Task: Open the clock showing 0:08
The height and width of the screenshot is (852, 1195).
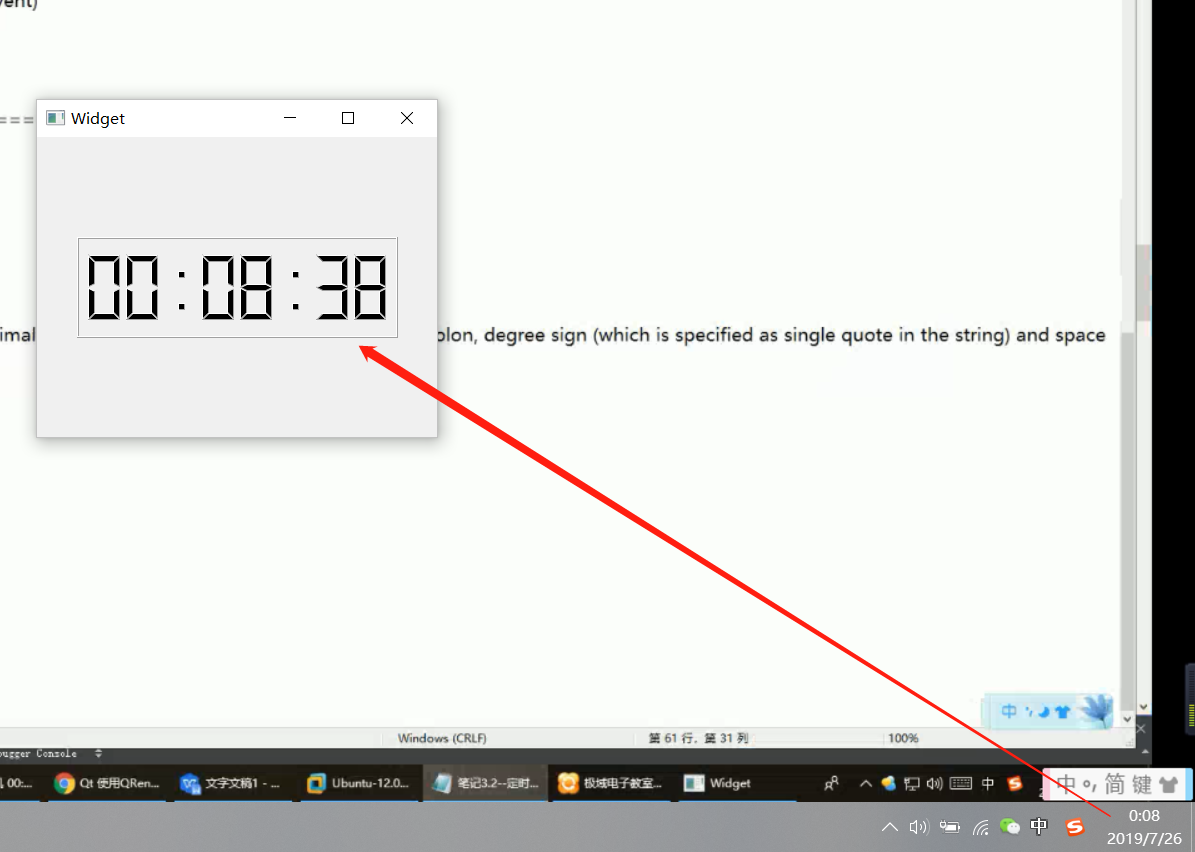Action: point(1144,815)
